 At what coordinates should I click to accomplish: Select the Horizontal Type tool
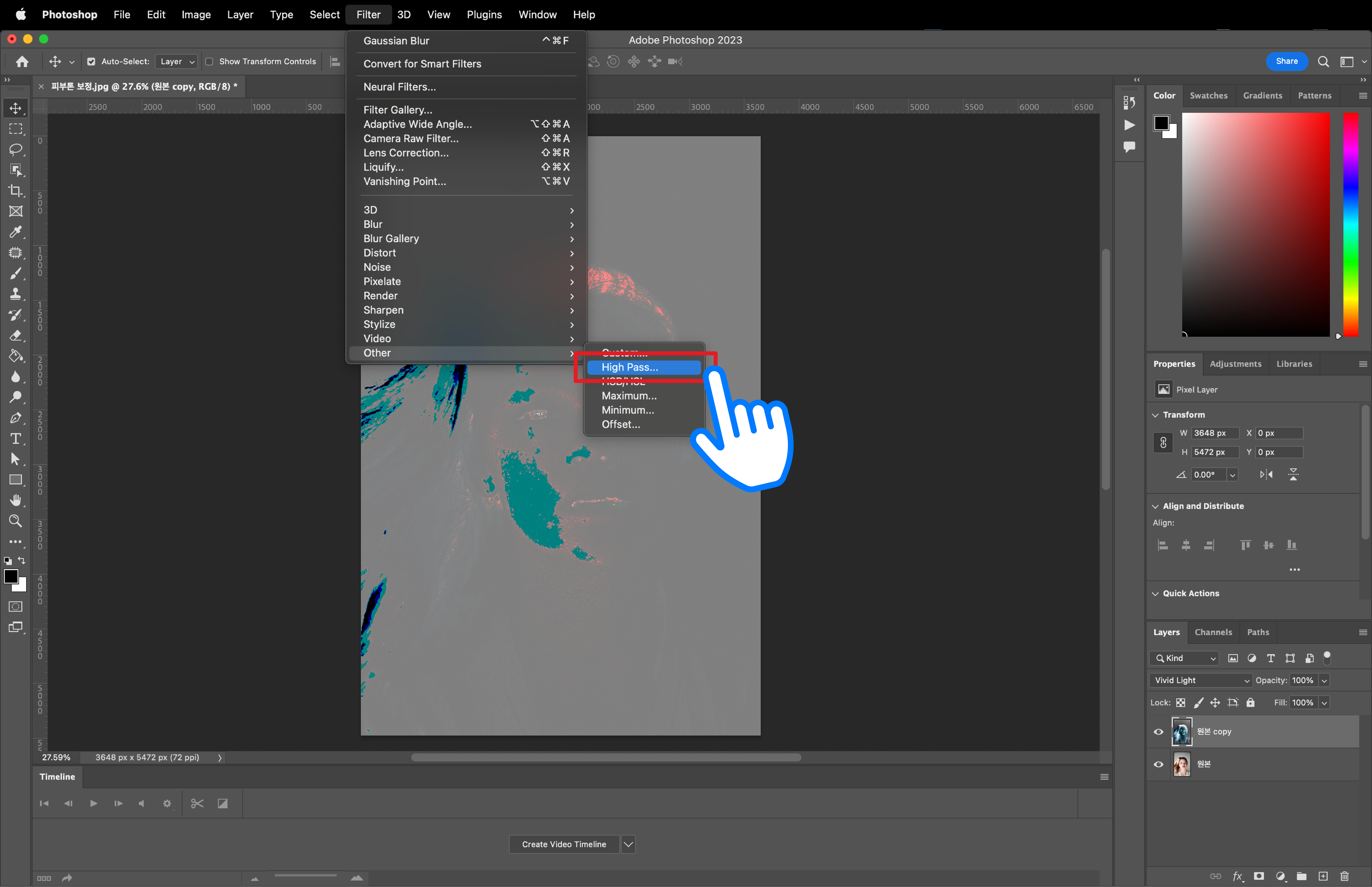(16, 439)
